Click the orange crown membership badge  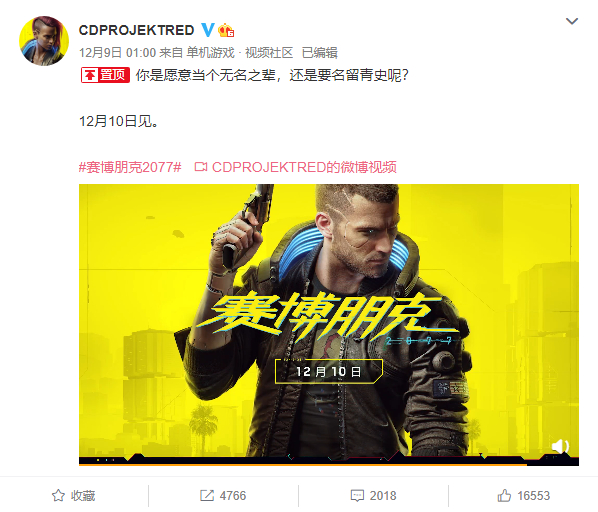tap(226, 30)
